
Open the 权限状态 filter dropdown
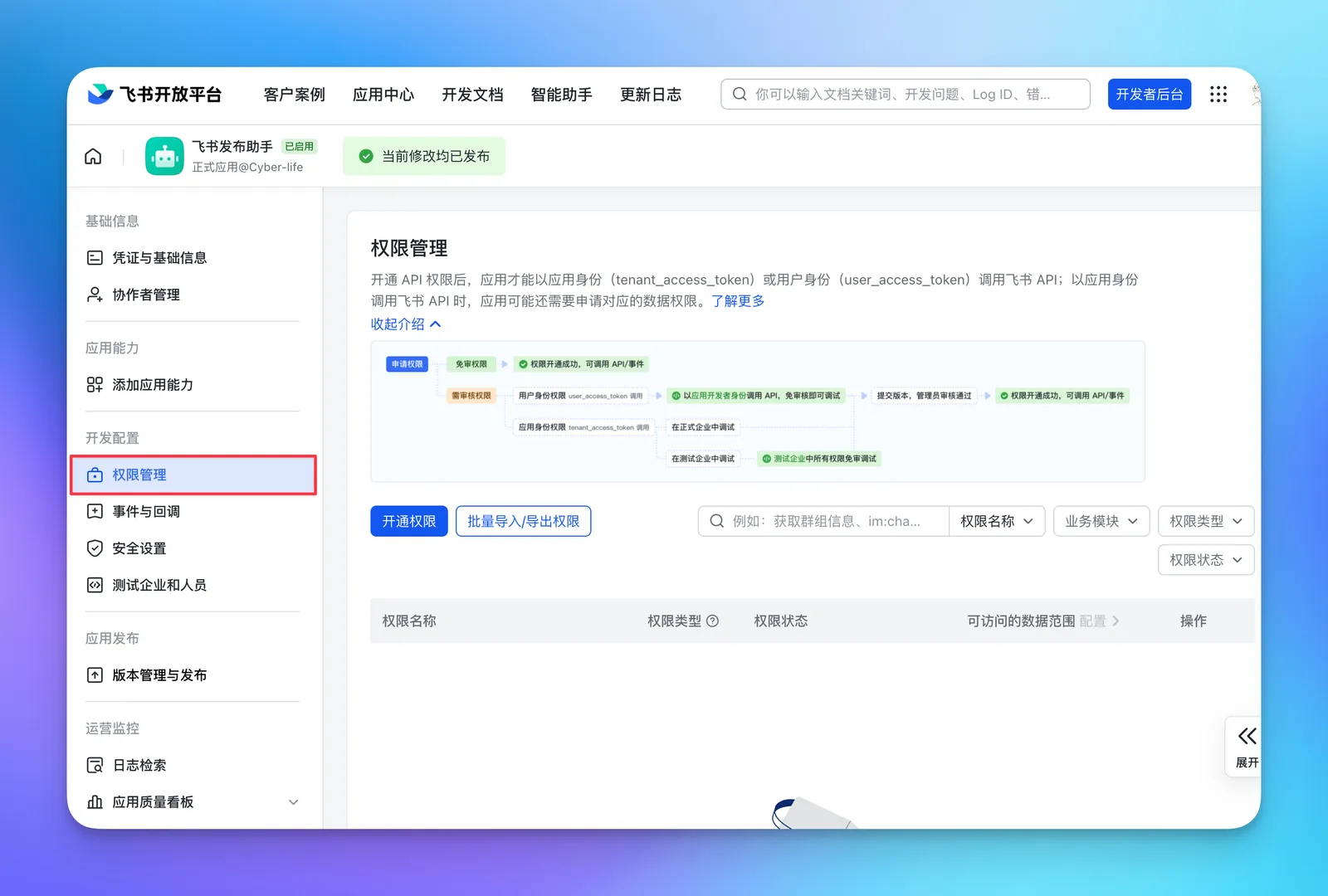[1206, 560]
